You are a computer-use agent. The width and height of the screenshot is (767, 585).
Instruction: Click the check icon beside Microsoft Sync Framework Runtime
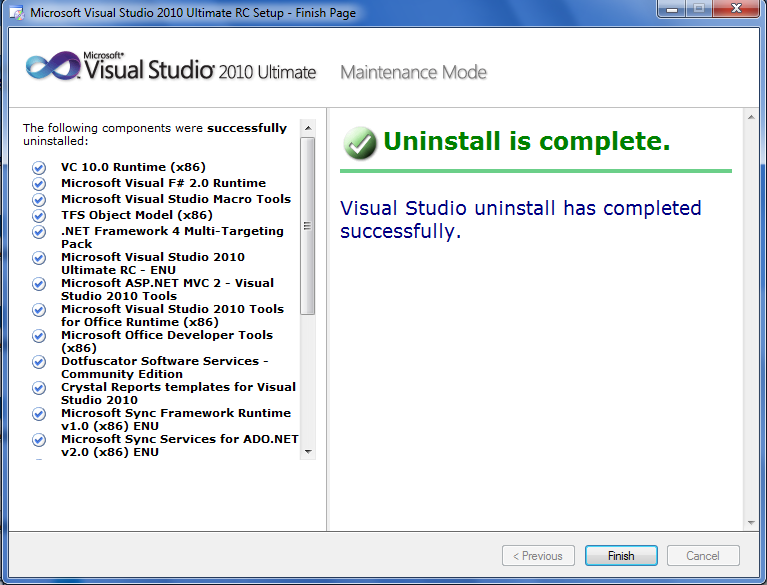click(39, 414)
